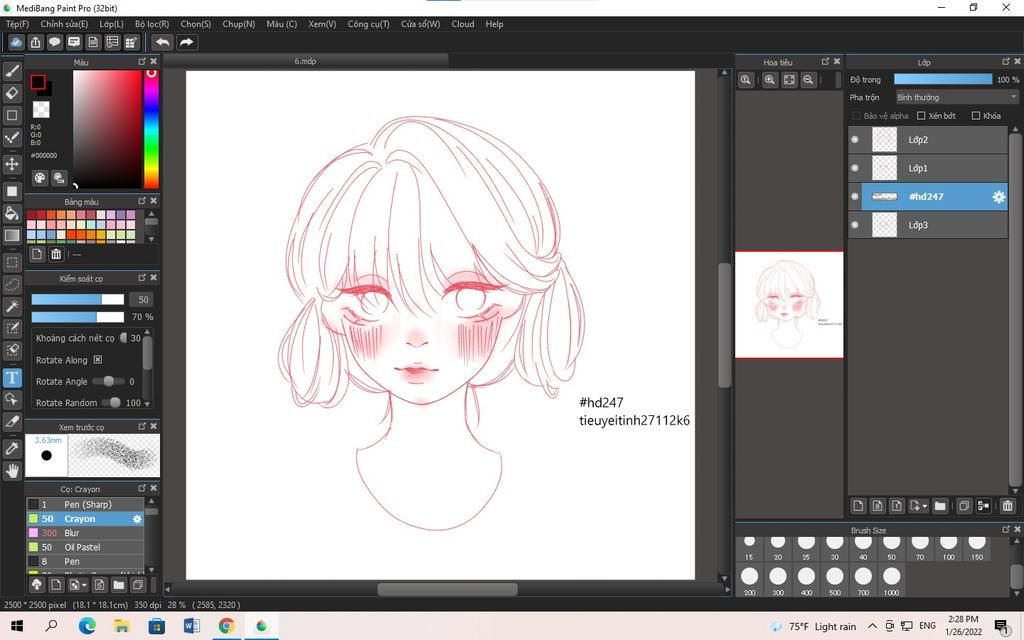Screen dimensions: 1024x640
Task: Select the Eraser tool
Action: coord(12,93)
